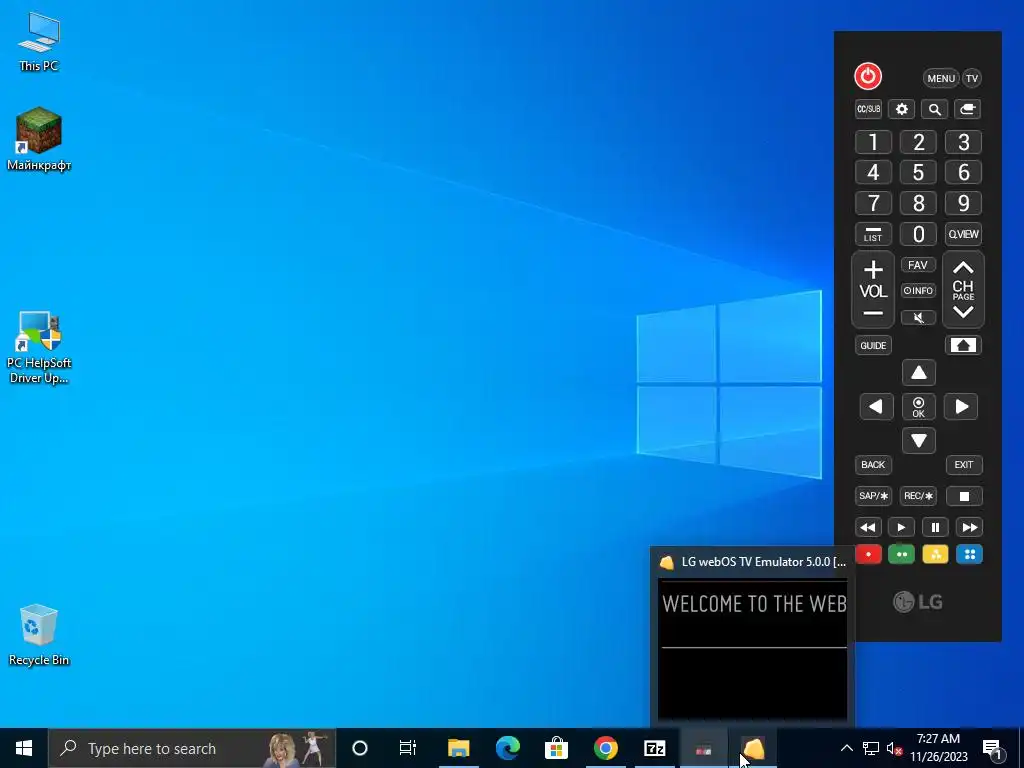The image size is (1024, 768).
Task: Click channel up chevron on remote
Action: coord(963,267)
